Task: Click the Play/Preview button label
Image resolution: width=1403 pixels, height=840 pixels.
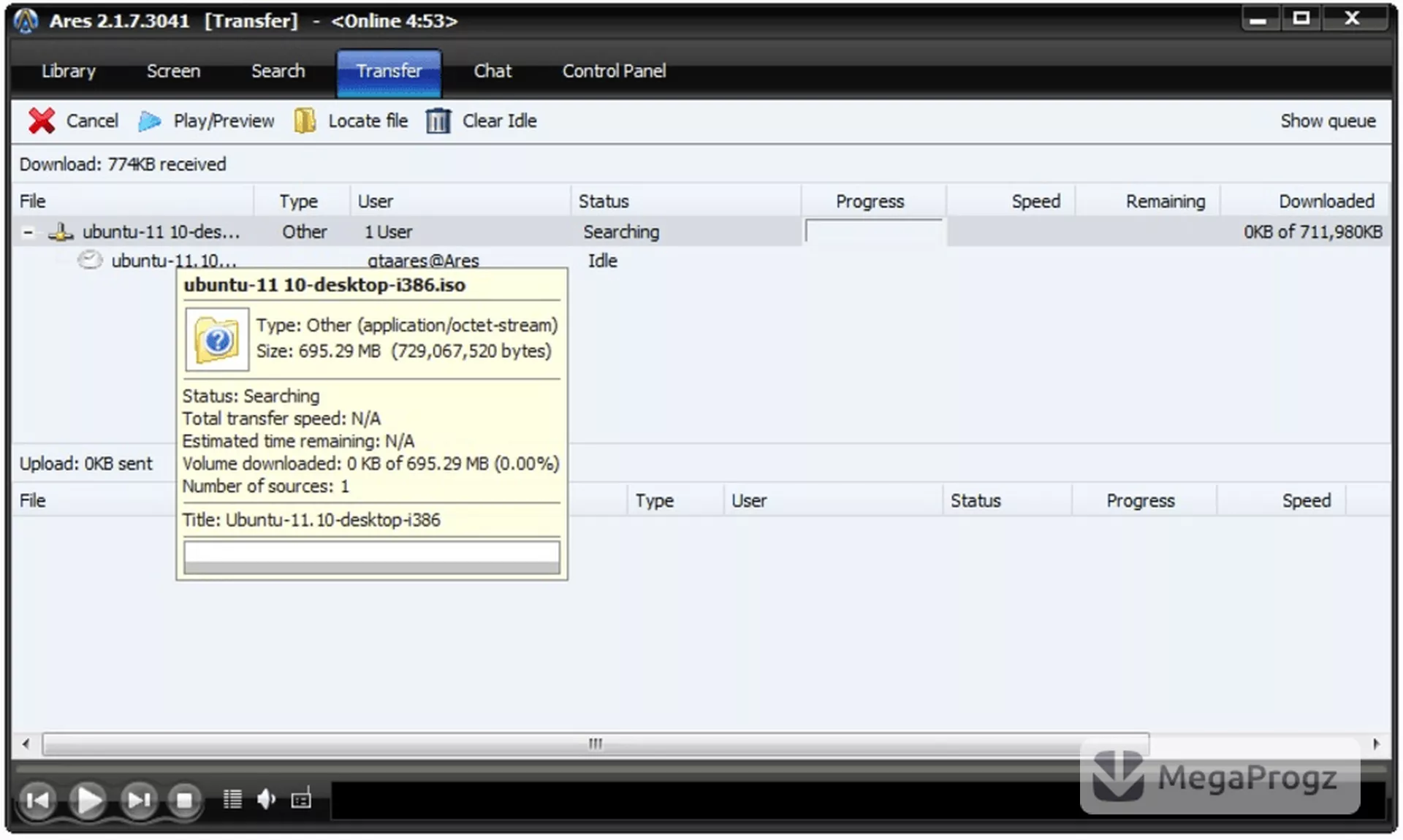Action: tap(224, 121)
